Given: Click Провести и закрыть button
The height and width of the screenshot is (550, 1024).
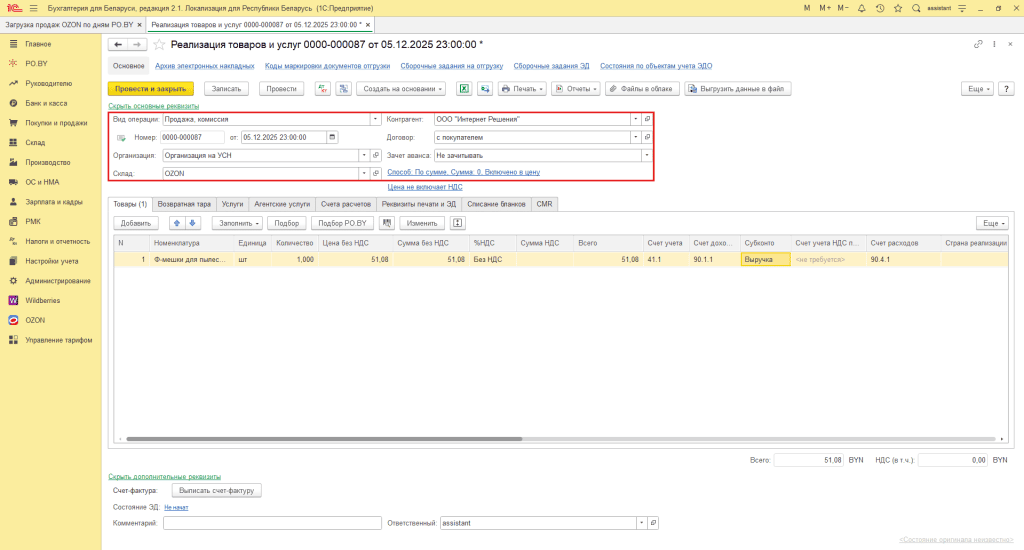Looking at the screenshot, I should point(151,89).
